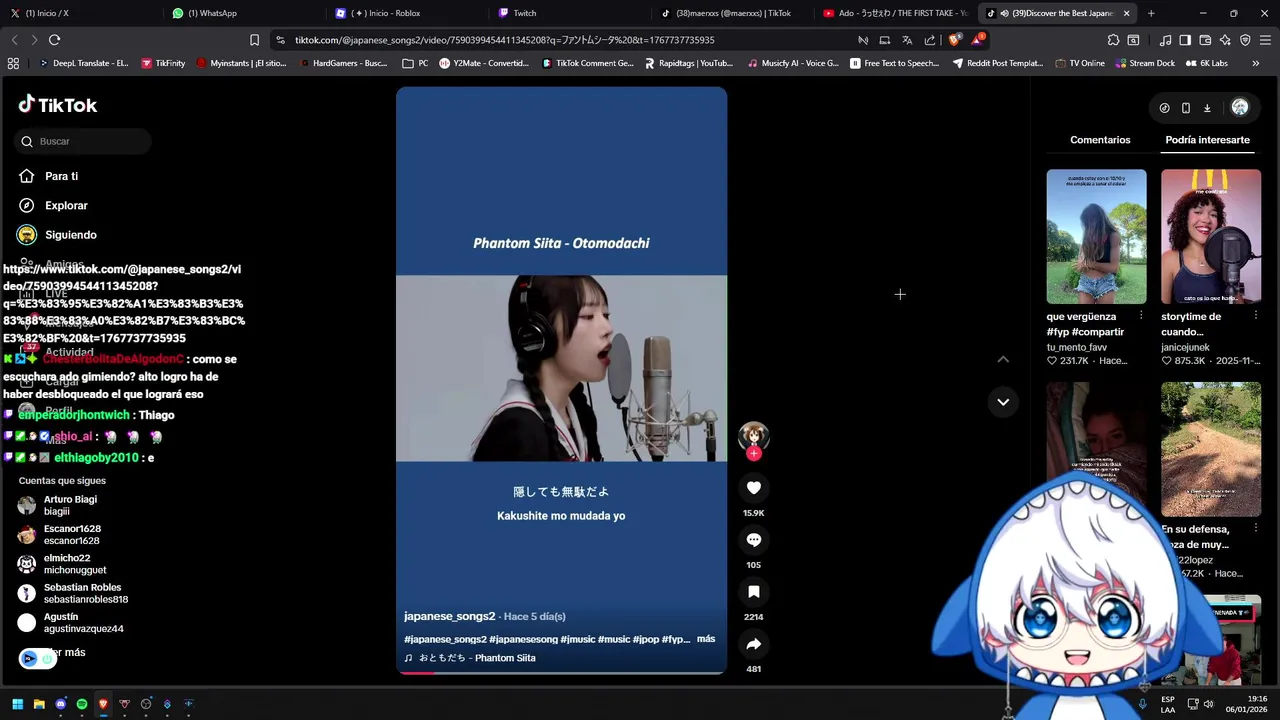
Task: Follow japanese_songs2 with the red plus badge
Action: (754, 453)
